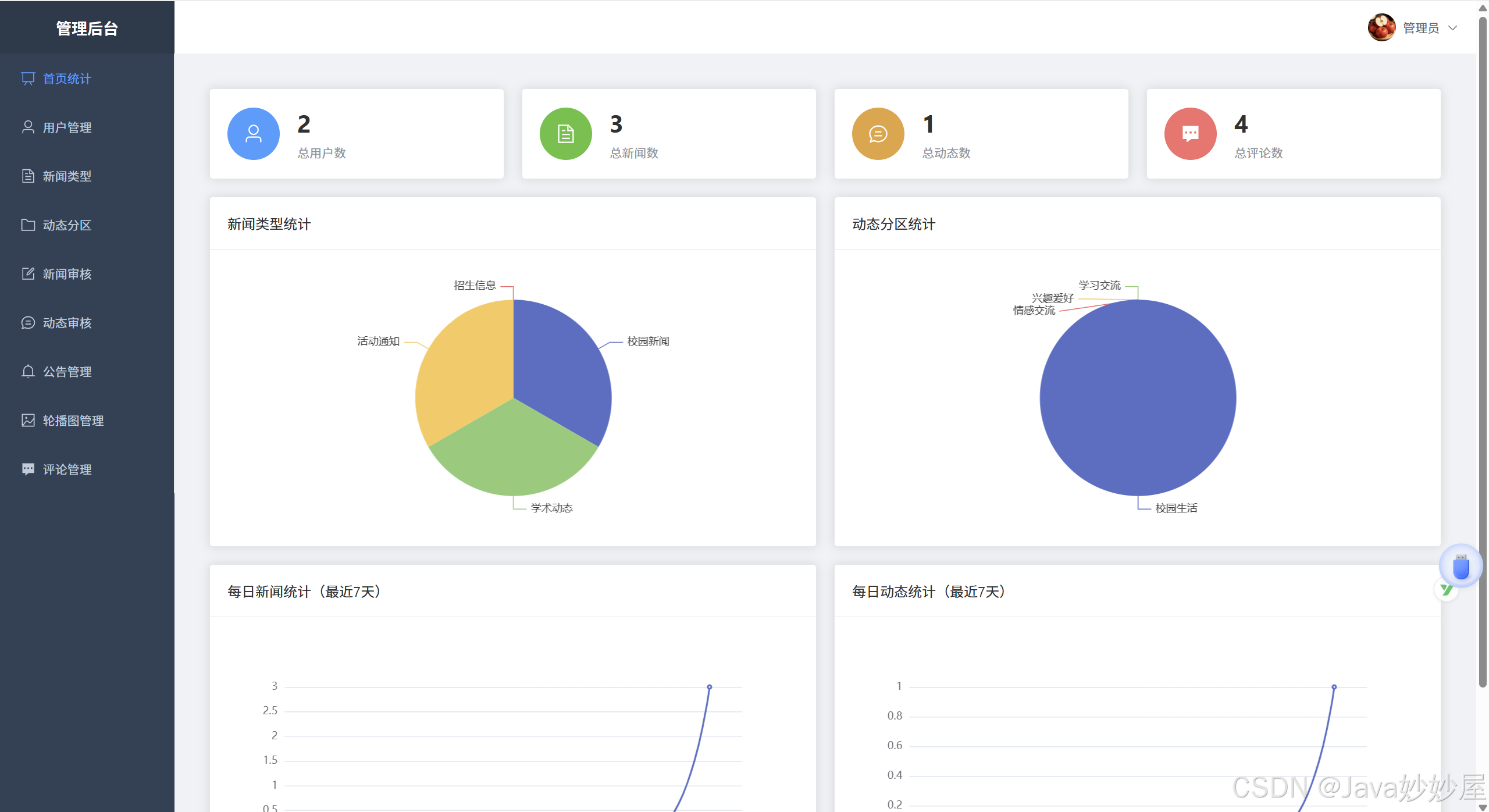Viewport: 1489px width, 812px height.
Task: Click the picture icon beside 轮播图管理
Action: [x=28, y=420]
